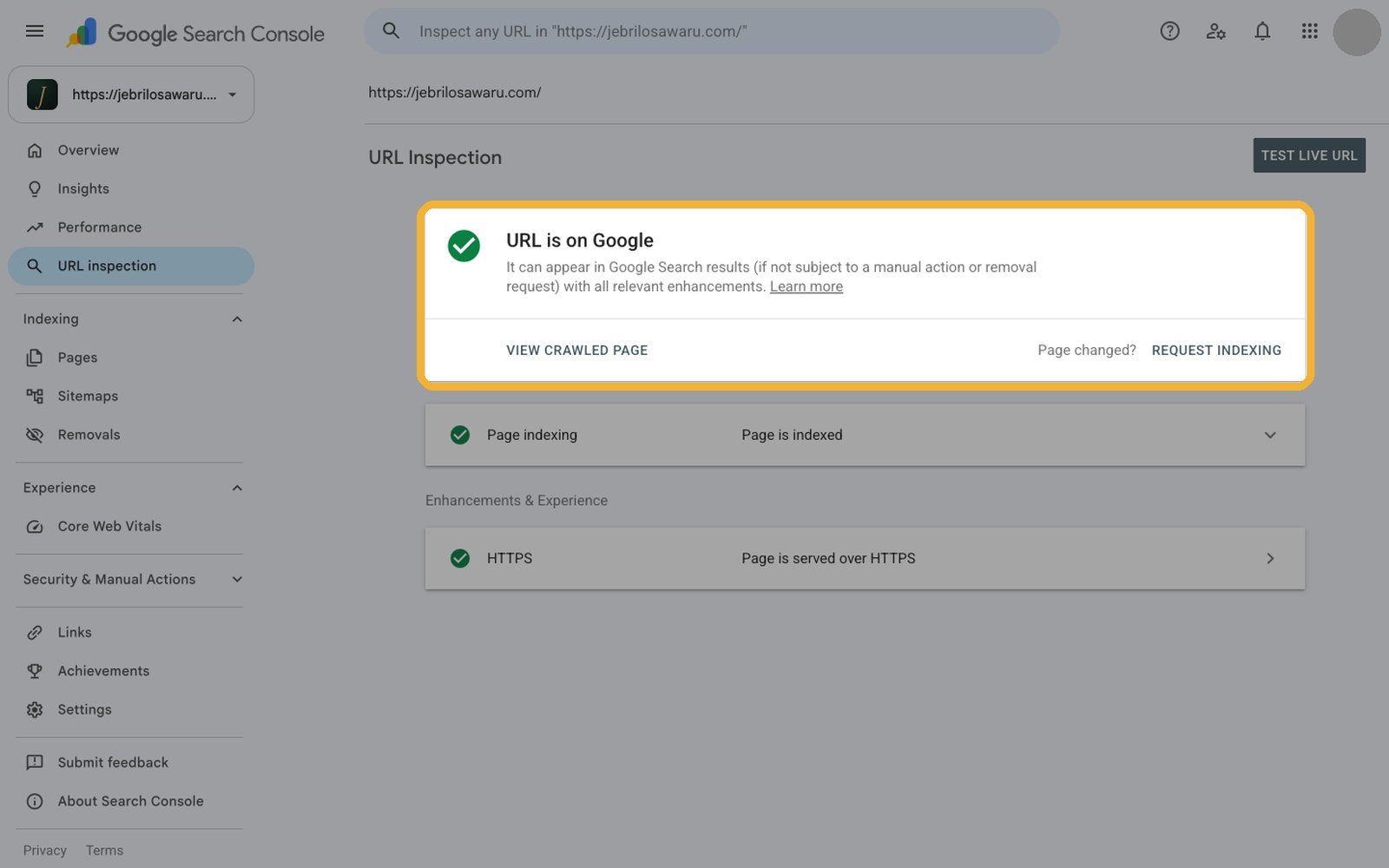This screenshot has width=1389, height=868.
Task: Collapse the Indexing section
Action: pyautogui.click(x=237, y=319)
